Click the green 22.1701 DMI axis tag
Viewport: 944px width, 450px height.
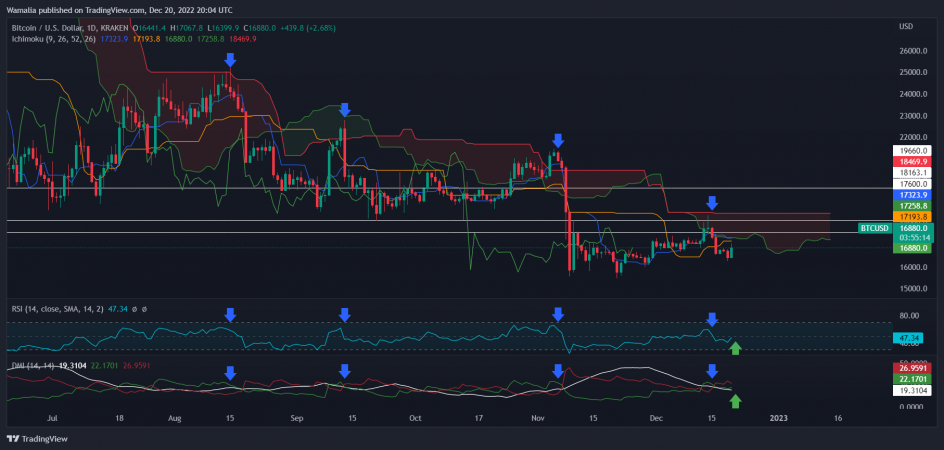pyautogui.click(x=911, y=378)
